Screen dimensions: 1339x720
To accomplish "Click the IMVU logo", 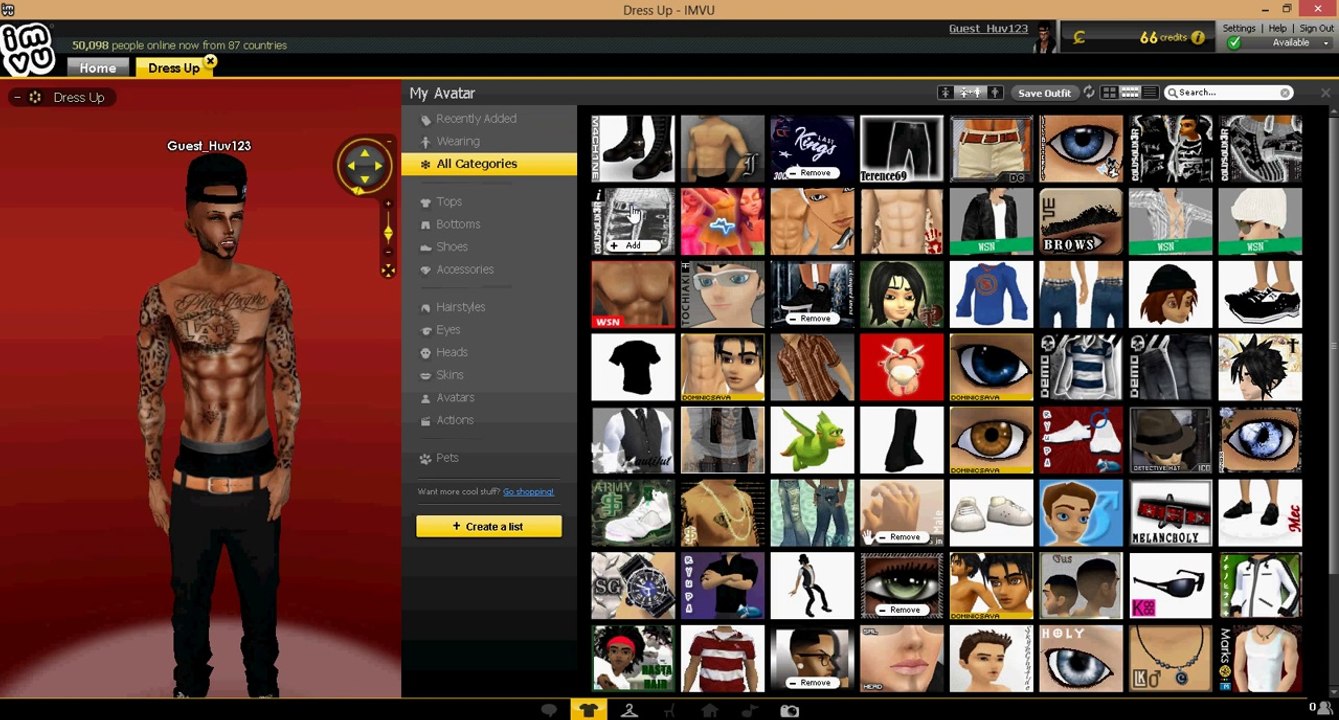I will click(x=27, y=49).
